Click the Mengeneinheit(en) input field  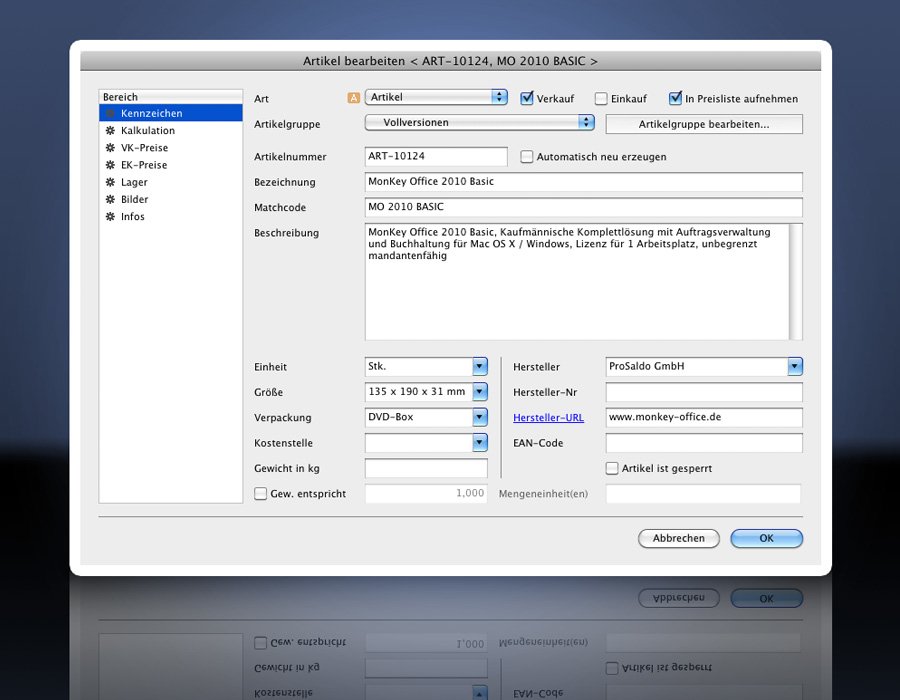[x=703, y=493]
